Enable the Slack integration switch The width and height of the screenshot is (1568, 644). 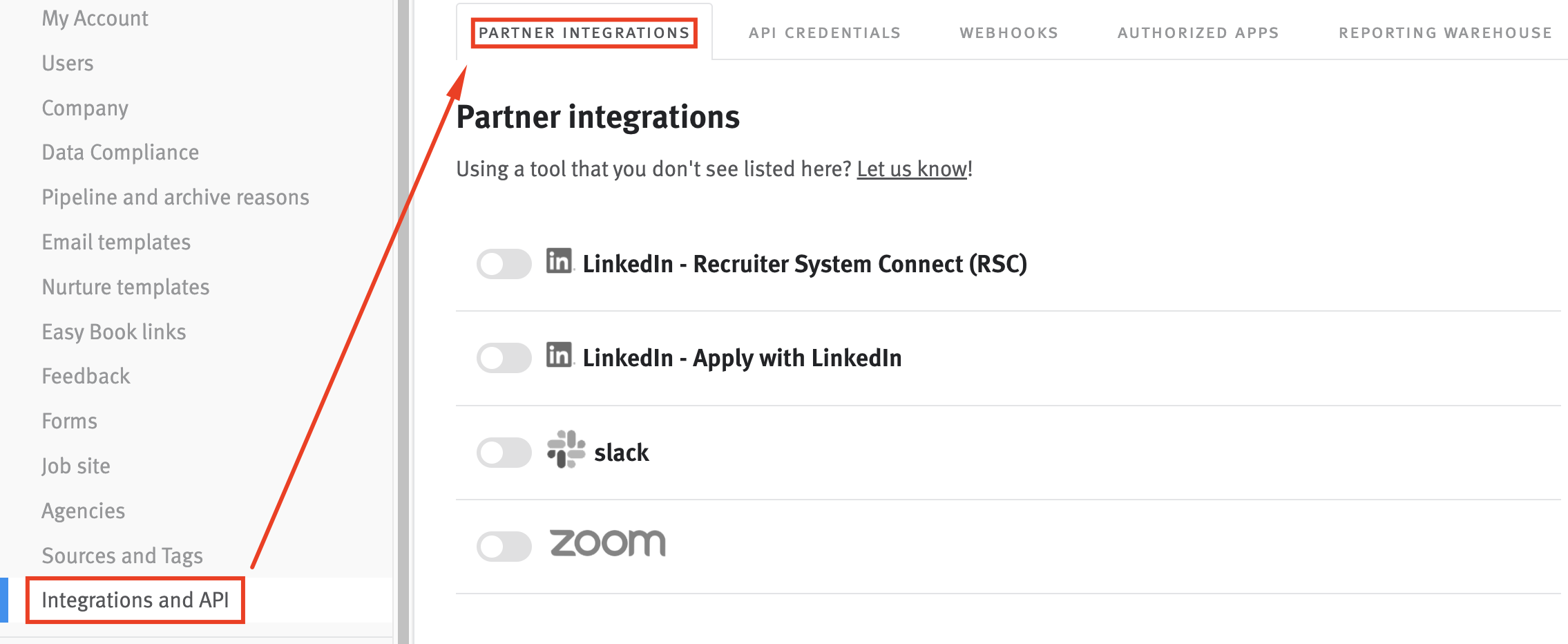click(x=504, y=452)
